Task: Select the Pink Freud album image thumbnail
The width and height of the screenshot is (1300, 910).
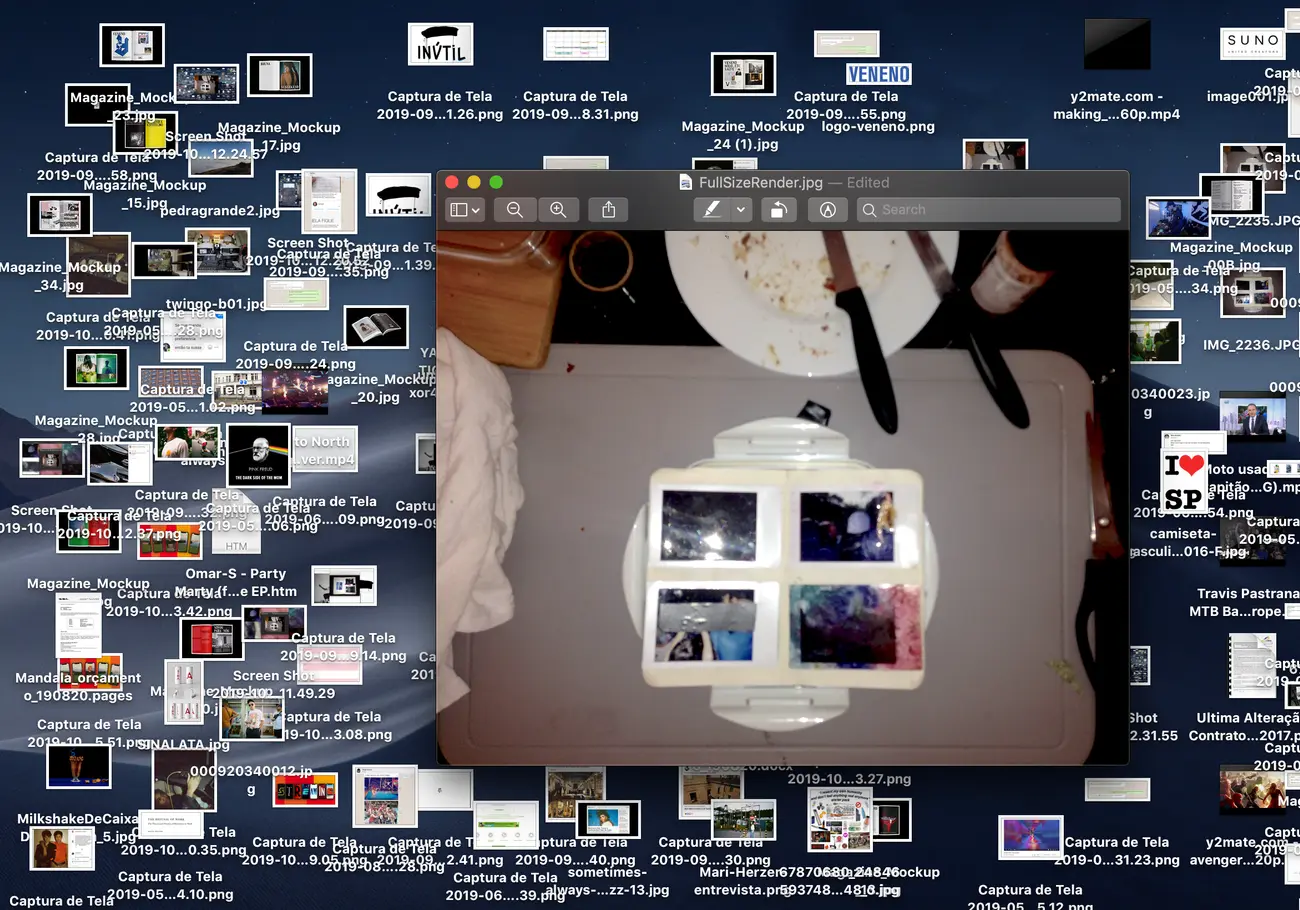Action: click(258, 455)
